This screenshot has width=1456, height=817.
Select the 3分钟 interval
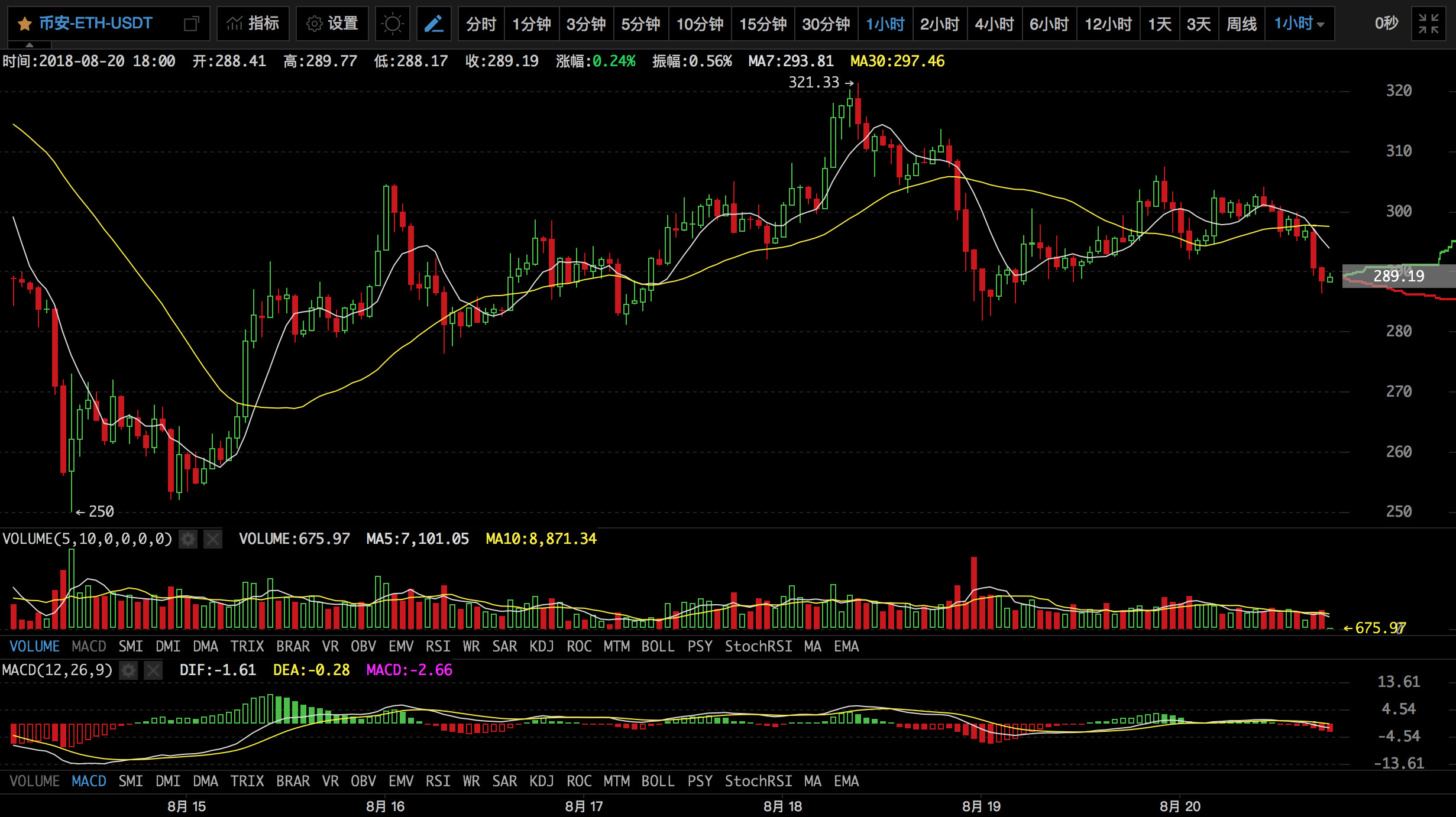point(586,24)
